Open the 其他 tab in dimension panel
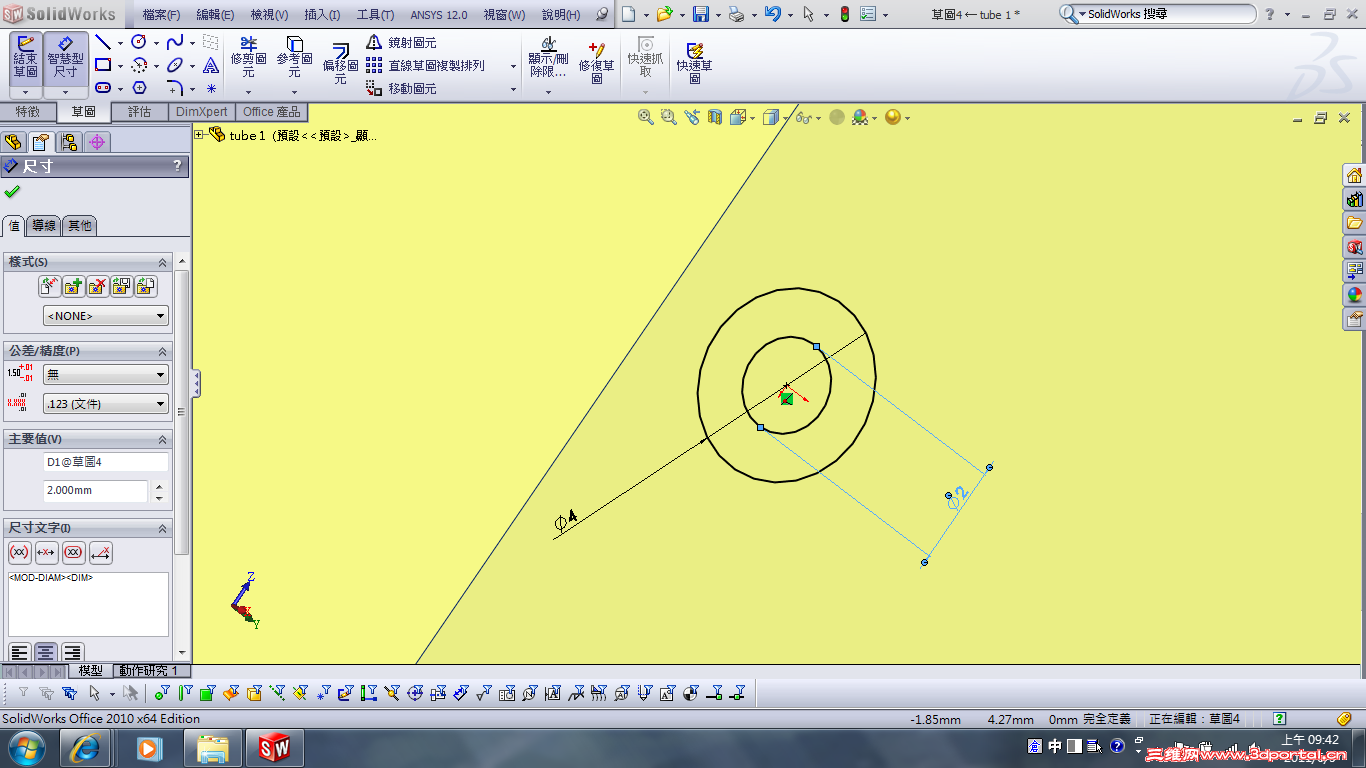Viewport: 1366px width, 768px height. [80, 226]
